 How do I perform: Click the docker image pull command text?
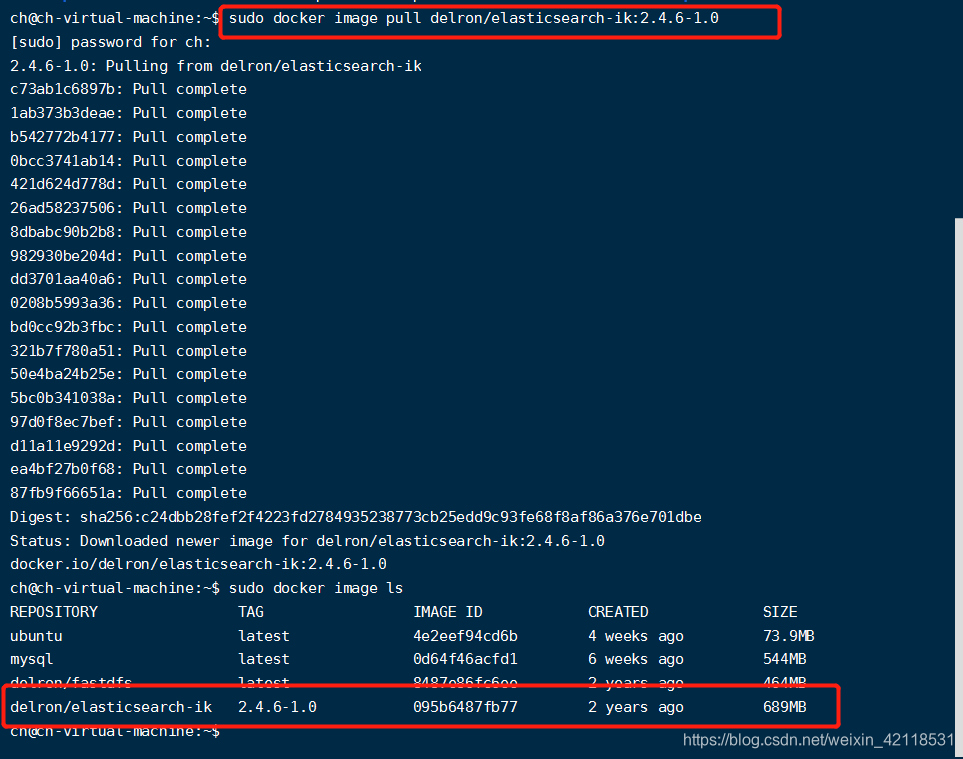coord(474,18)
